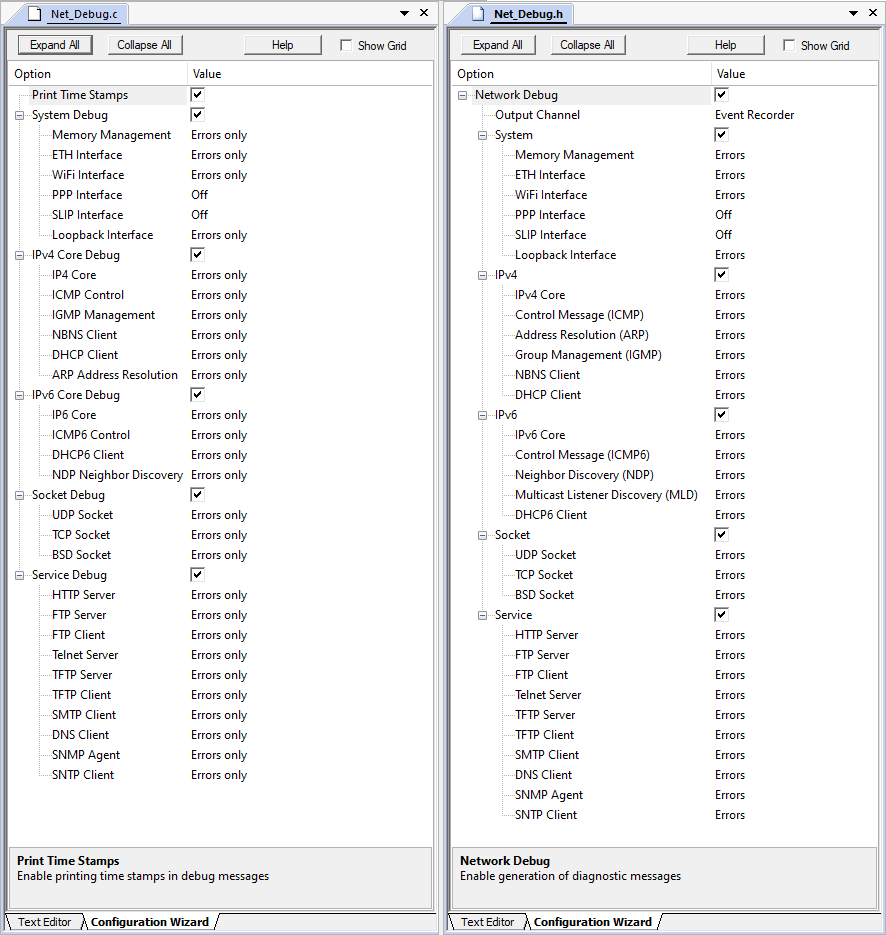Open window list arrow in right pane

coord(853,13)
